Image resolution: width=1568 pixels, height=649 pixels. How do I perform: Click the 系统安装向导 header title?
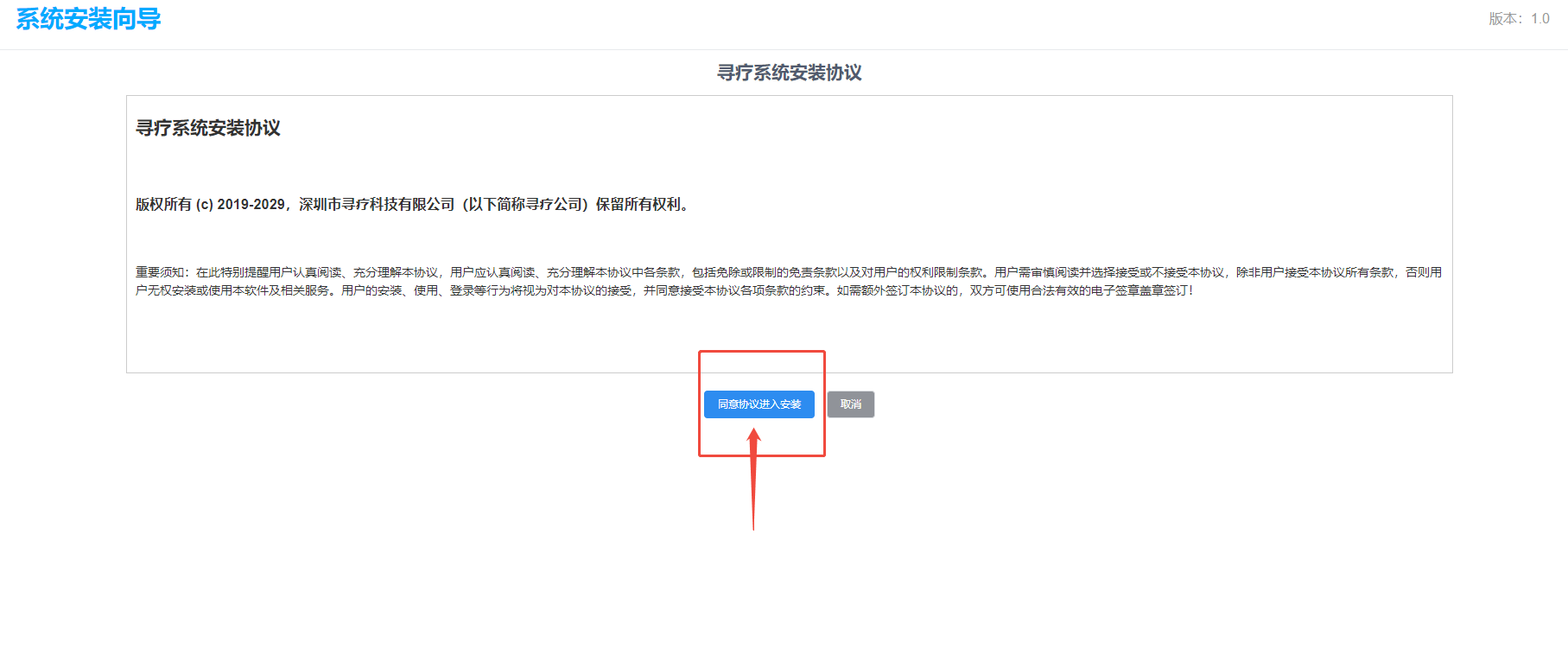pos(88,19)
